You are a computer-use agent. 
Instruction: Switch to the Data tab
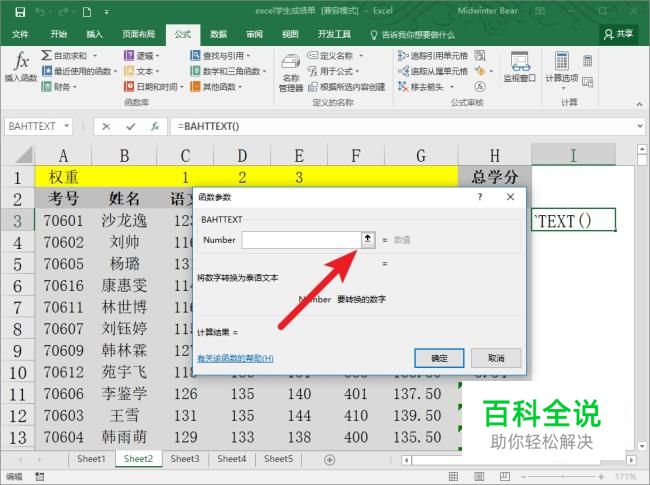coord(218,34)
